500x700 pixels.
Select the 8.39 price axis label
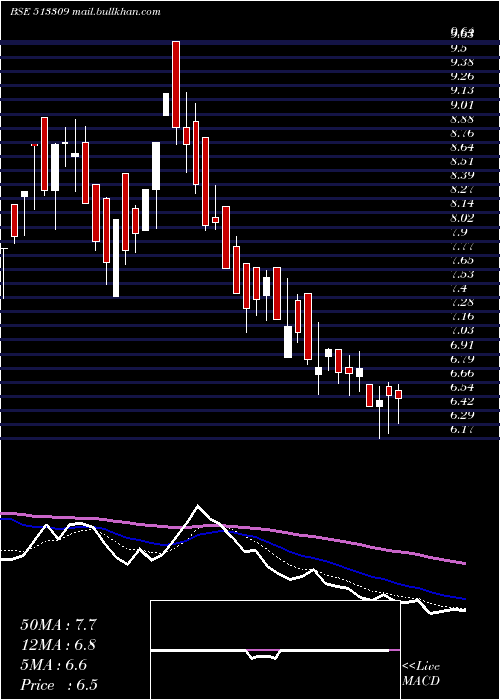(462, 175)
